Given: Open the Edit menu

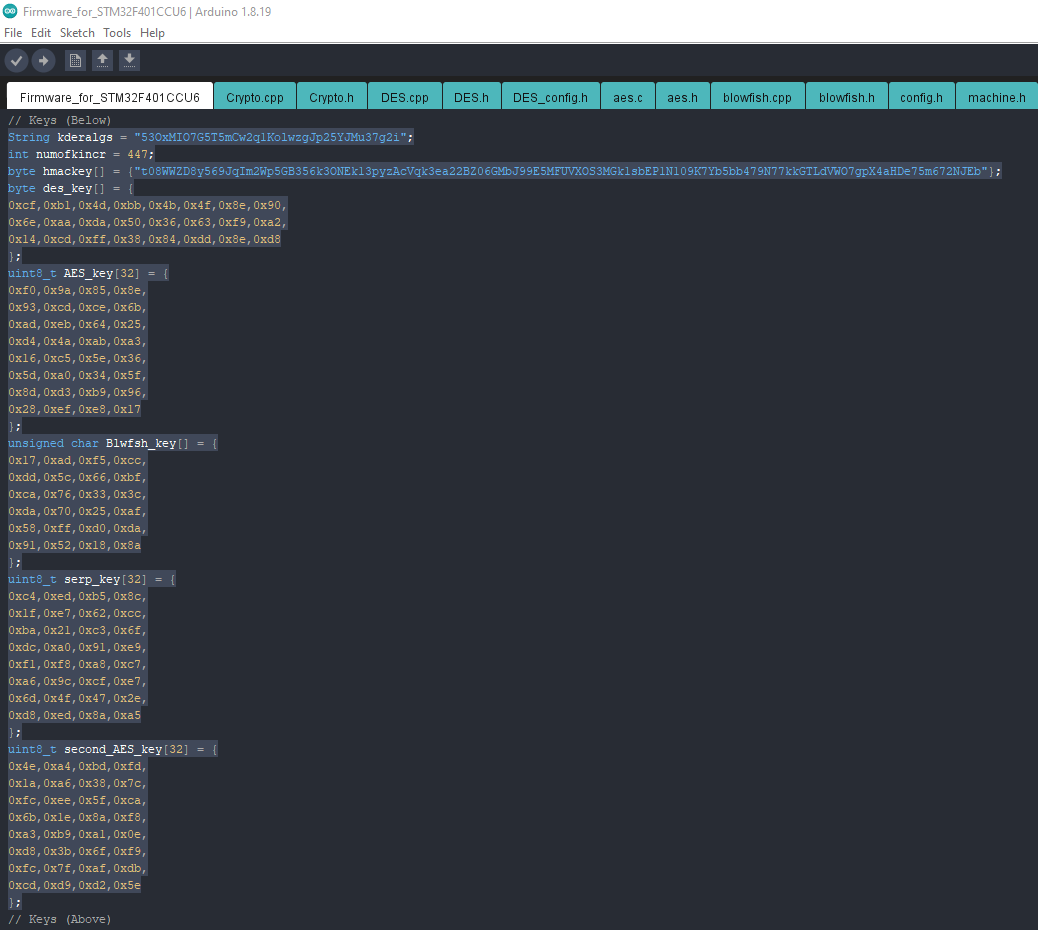Looking at the screenshot, I should pyautogui.click(x=40, y=32).
